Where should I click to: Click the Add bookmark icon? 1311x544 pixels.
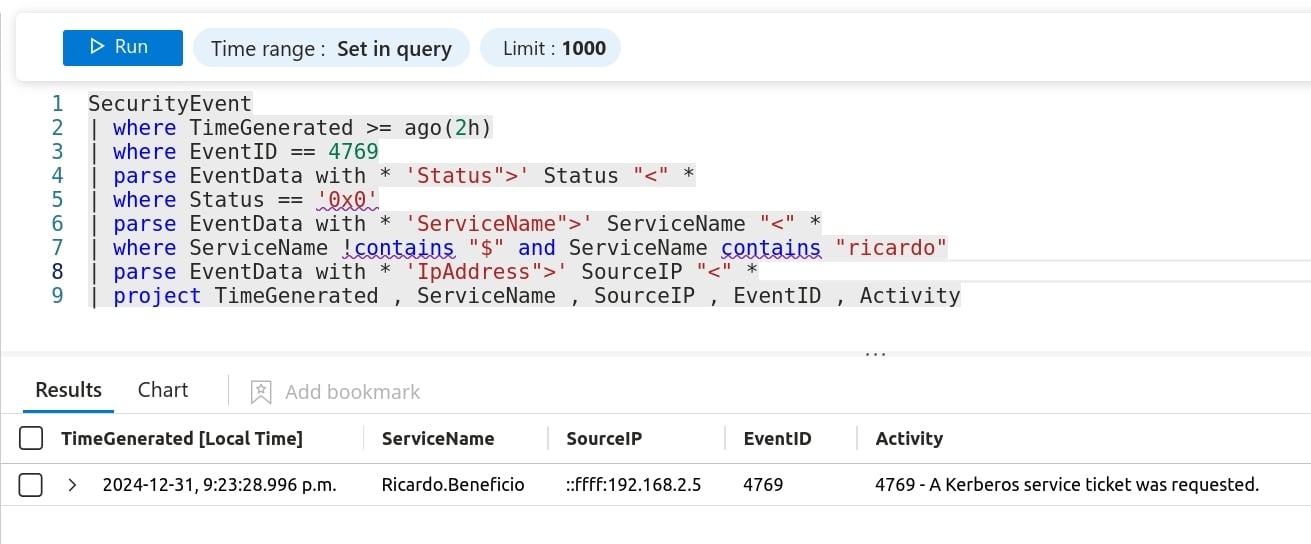coord(261,392)
